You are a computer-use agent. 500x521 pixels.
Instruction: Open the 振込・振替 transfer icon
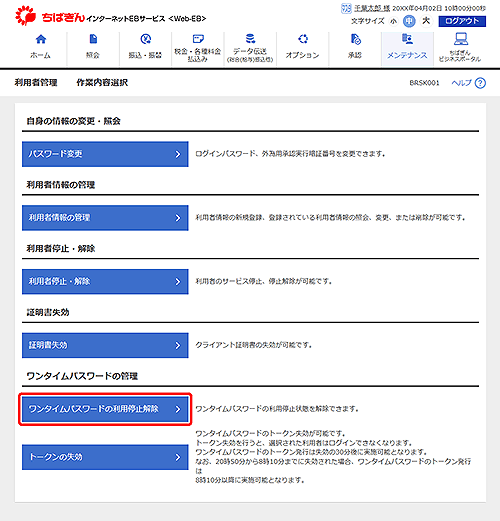[146, 39]
